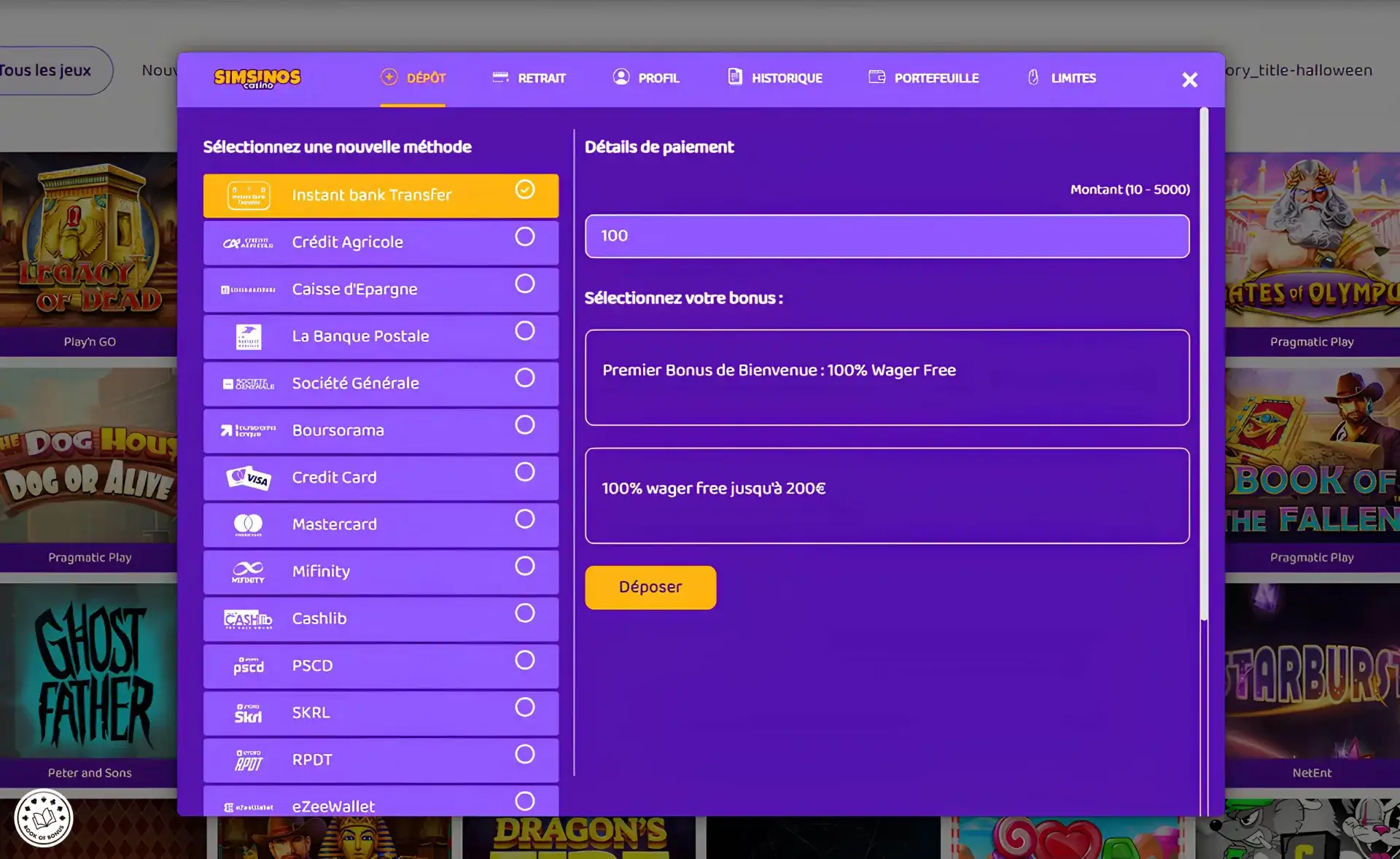Select the Crédit Agricole radio button
Viewport: 1400px width, 859px height.
click(525, 236)
